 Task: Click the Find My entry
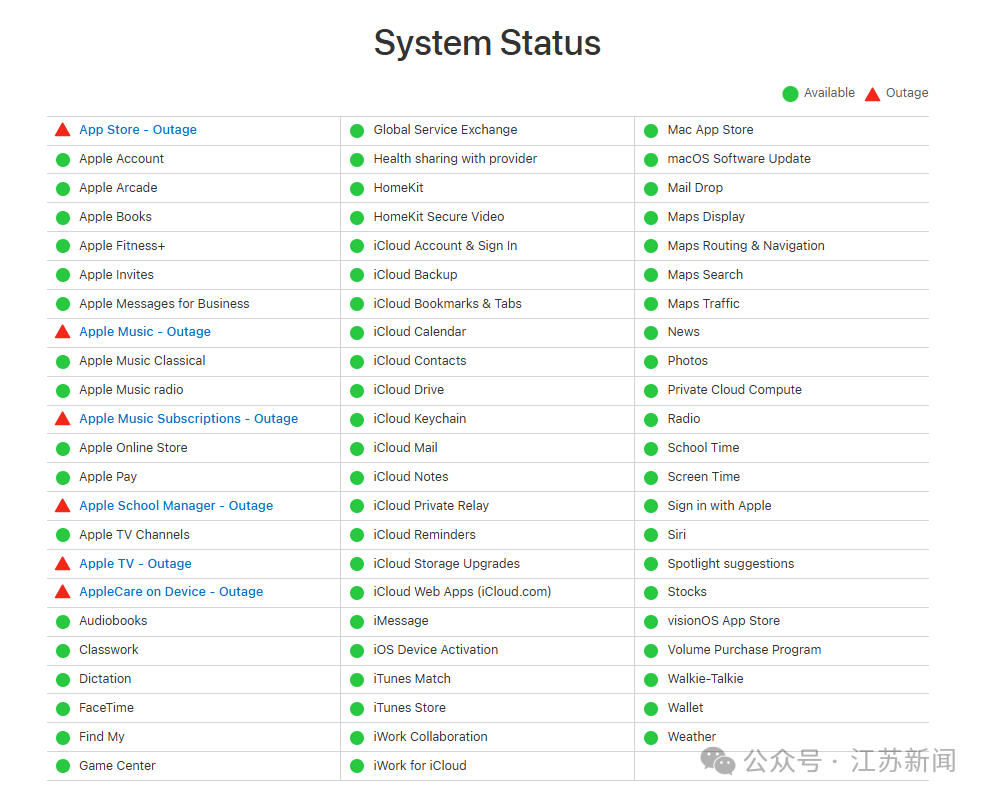(102, 737)
